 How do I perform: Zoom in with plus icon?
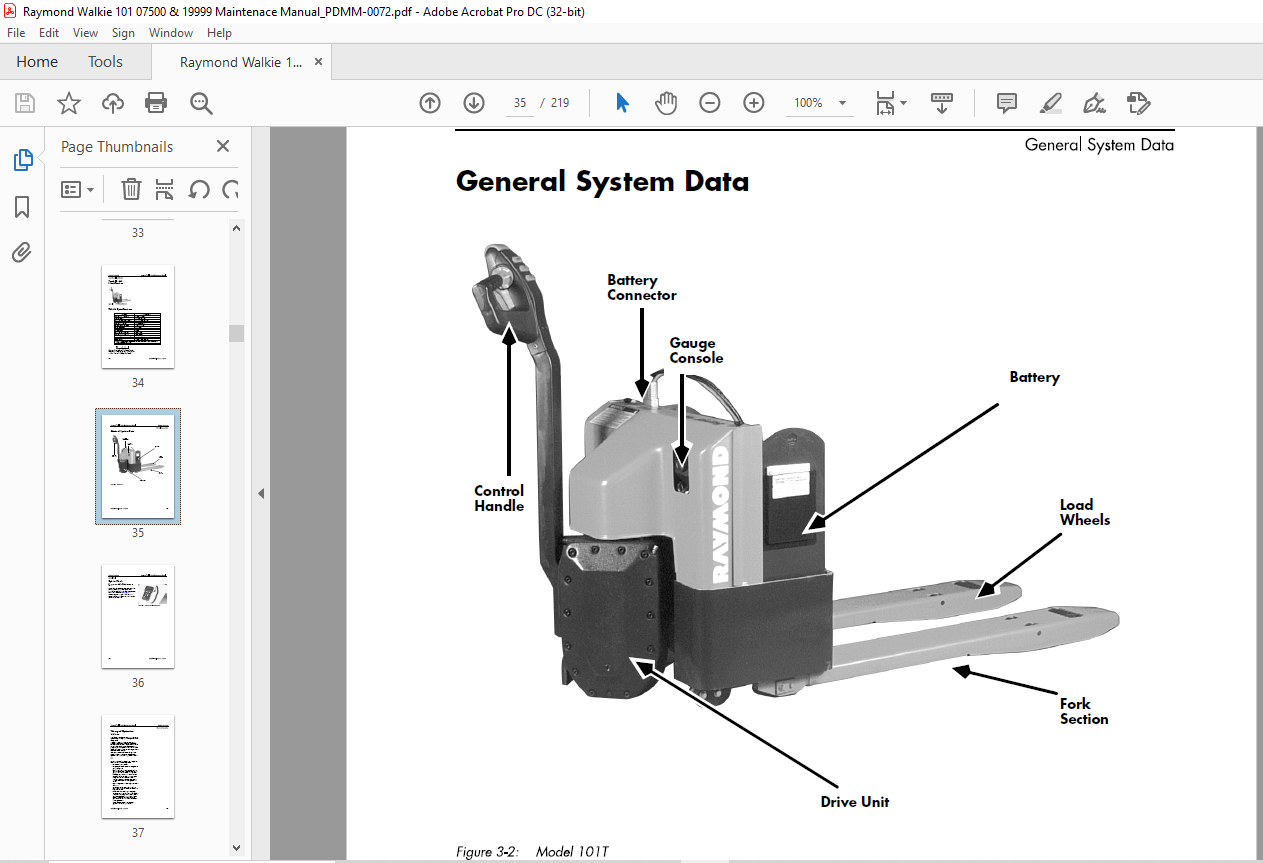pyautogui.click(x=754, y=103)
